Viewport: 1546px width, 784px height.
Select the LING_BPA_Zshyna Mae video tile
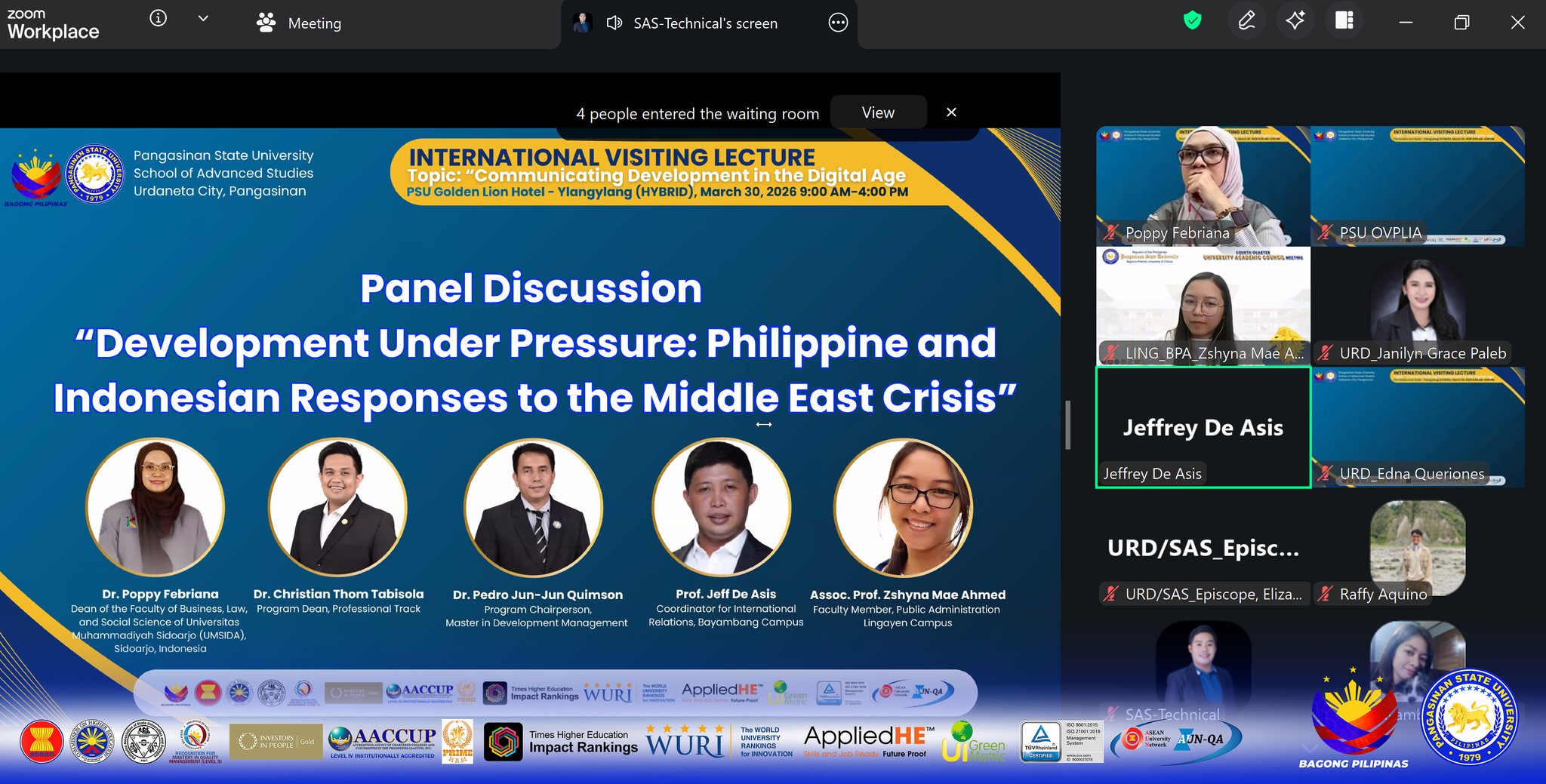tap(1203, 306)
